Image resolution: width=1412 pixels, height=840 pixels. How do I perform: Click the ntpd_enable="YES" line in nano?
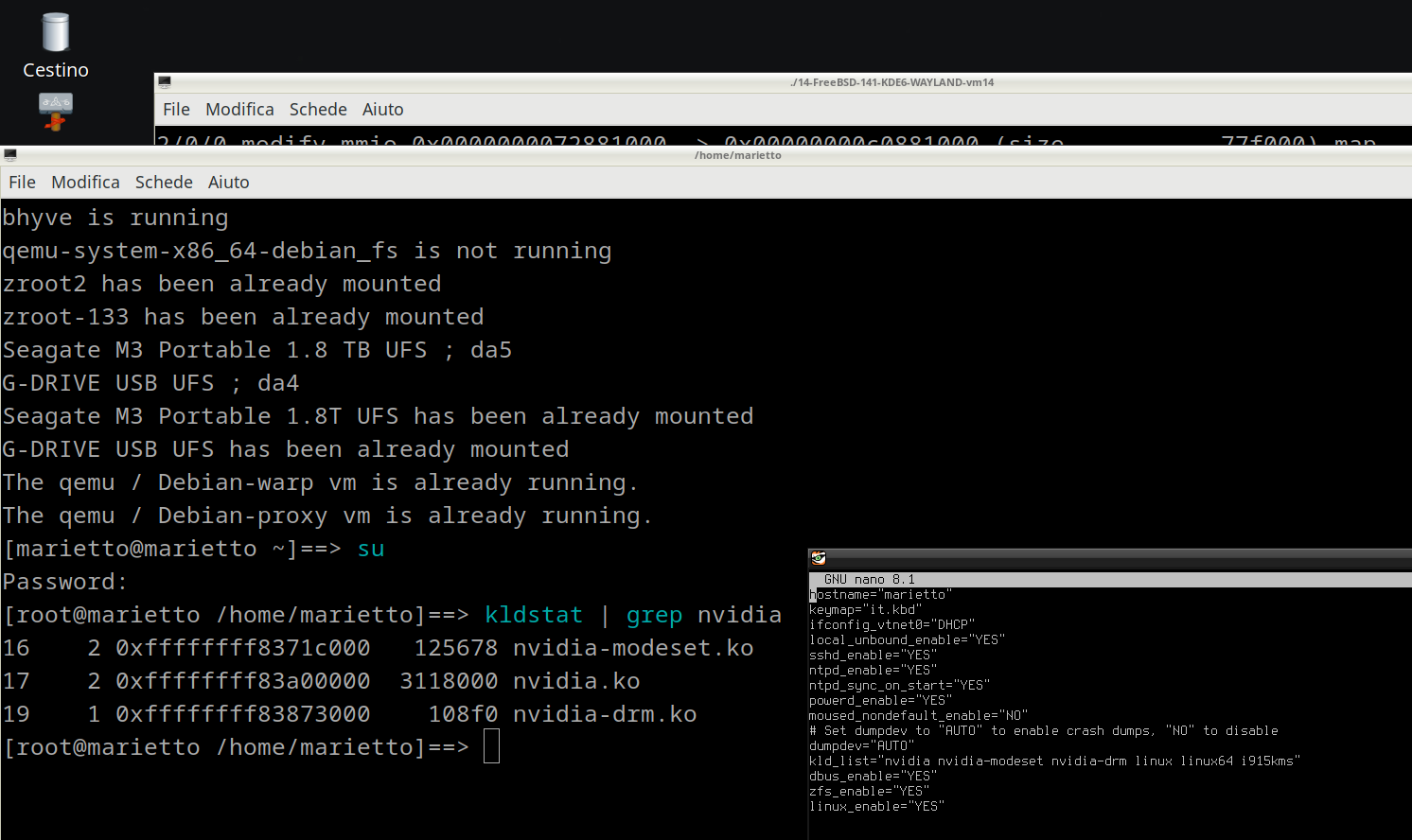874,670
